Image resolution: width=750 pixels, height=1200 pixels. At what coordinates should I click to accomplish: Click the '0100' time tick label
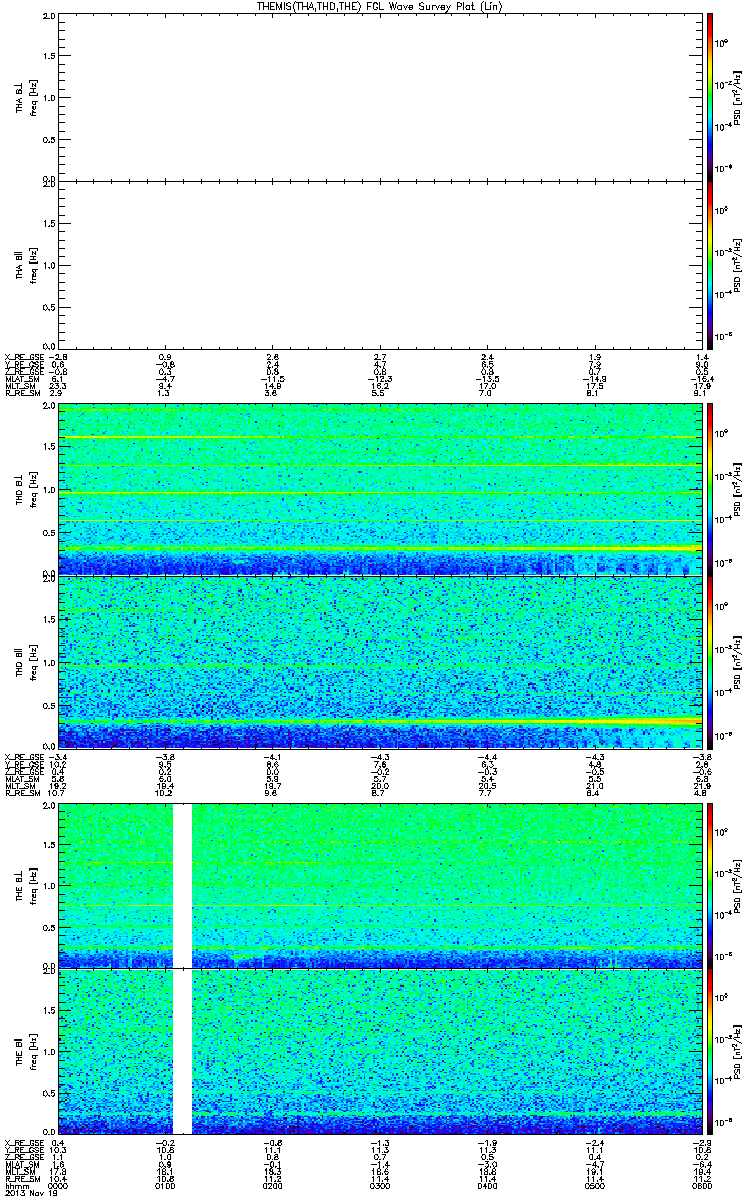click(x=166, y=1185)
